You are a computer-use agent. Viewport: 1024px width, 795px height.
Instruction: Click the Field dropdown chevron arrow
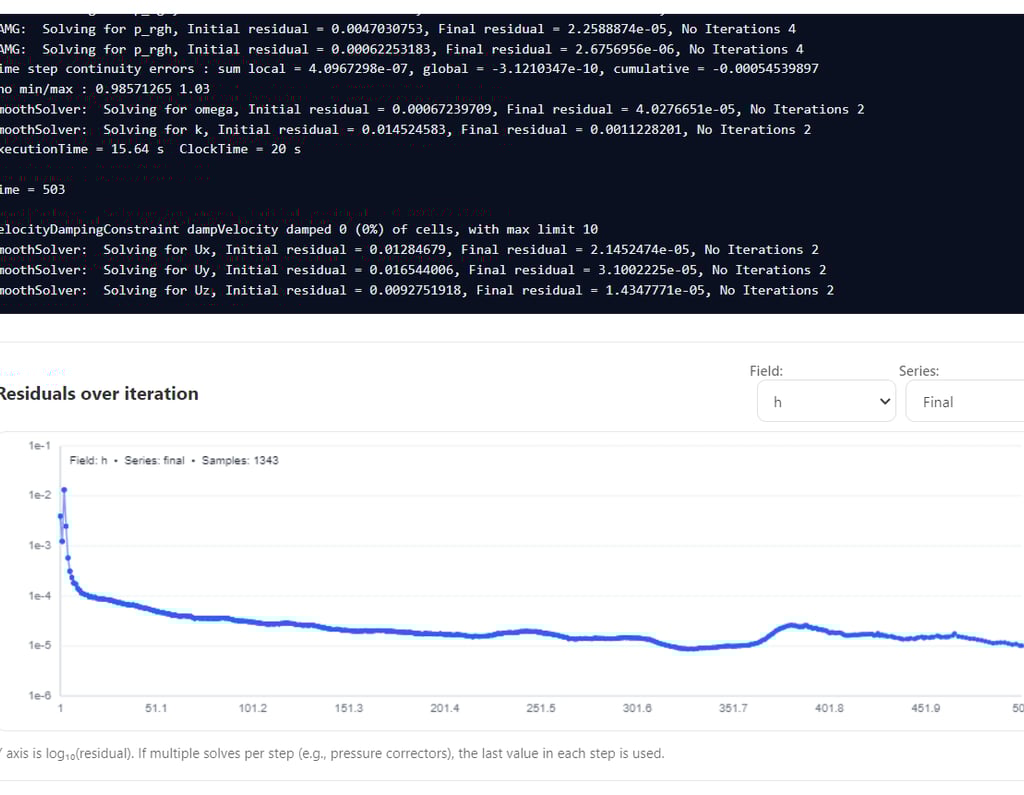[x=883, y=402]
